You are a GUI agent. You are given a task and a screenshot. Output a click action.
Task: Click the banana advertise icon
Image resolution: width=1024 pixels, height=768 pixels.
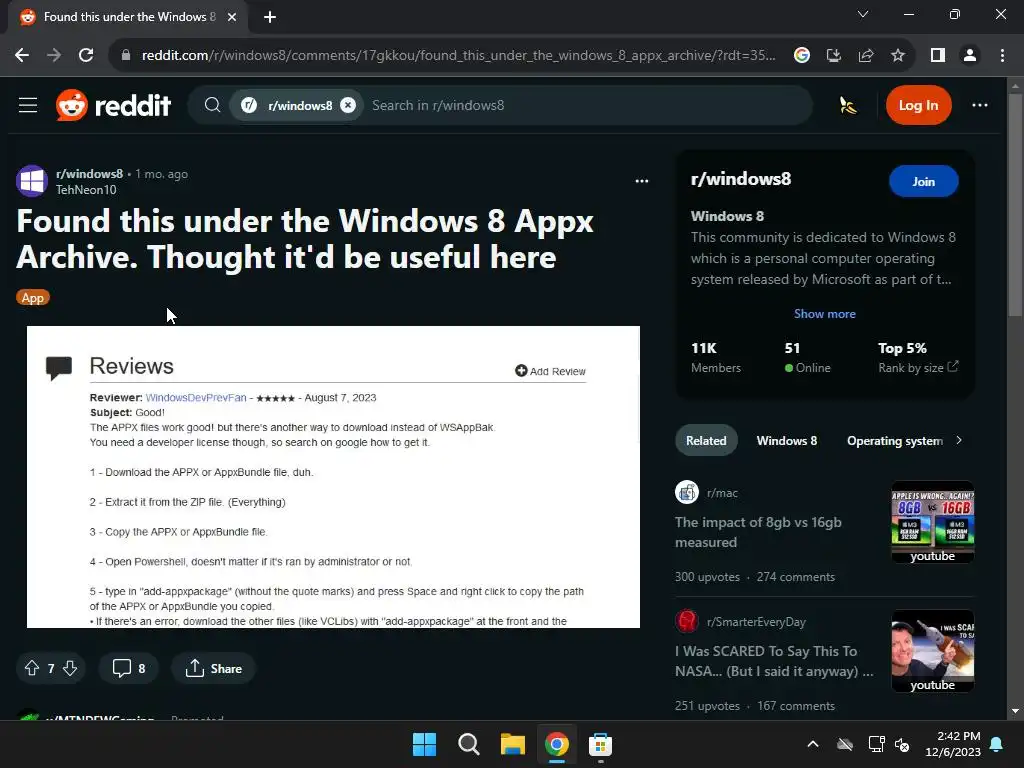point(848,105)
